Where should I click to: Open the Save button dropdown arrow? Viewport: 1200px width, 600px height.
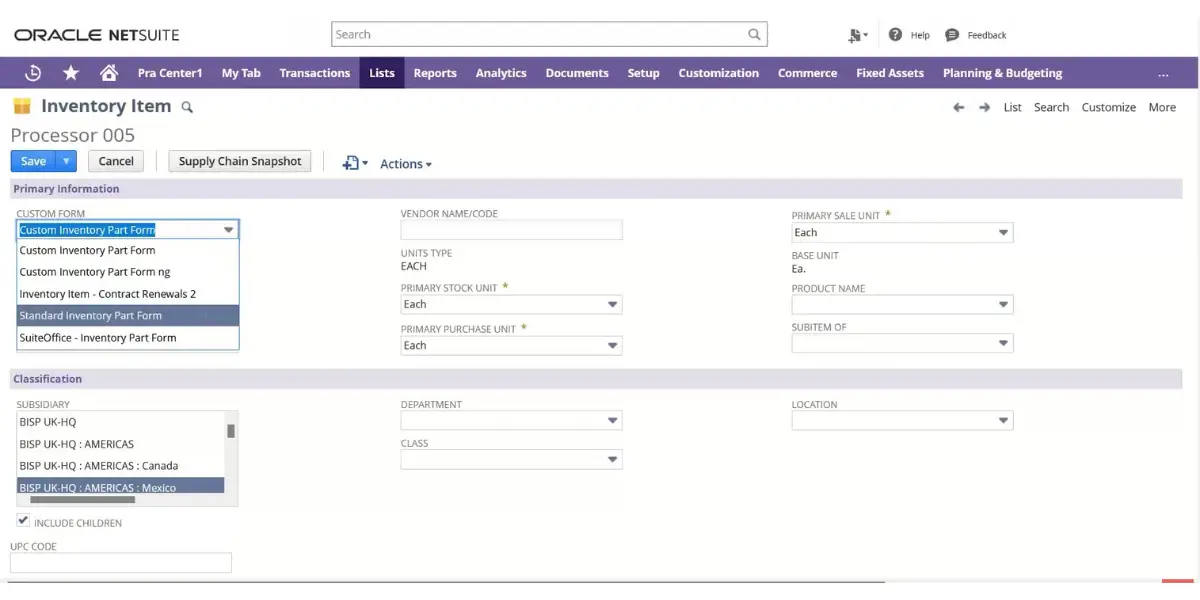coord(66,161)
